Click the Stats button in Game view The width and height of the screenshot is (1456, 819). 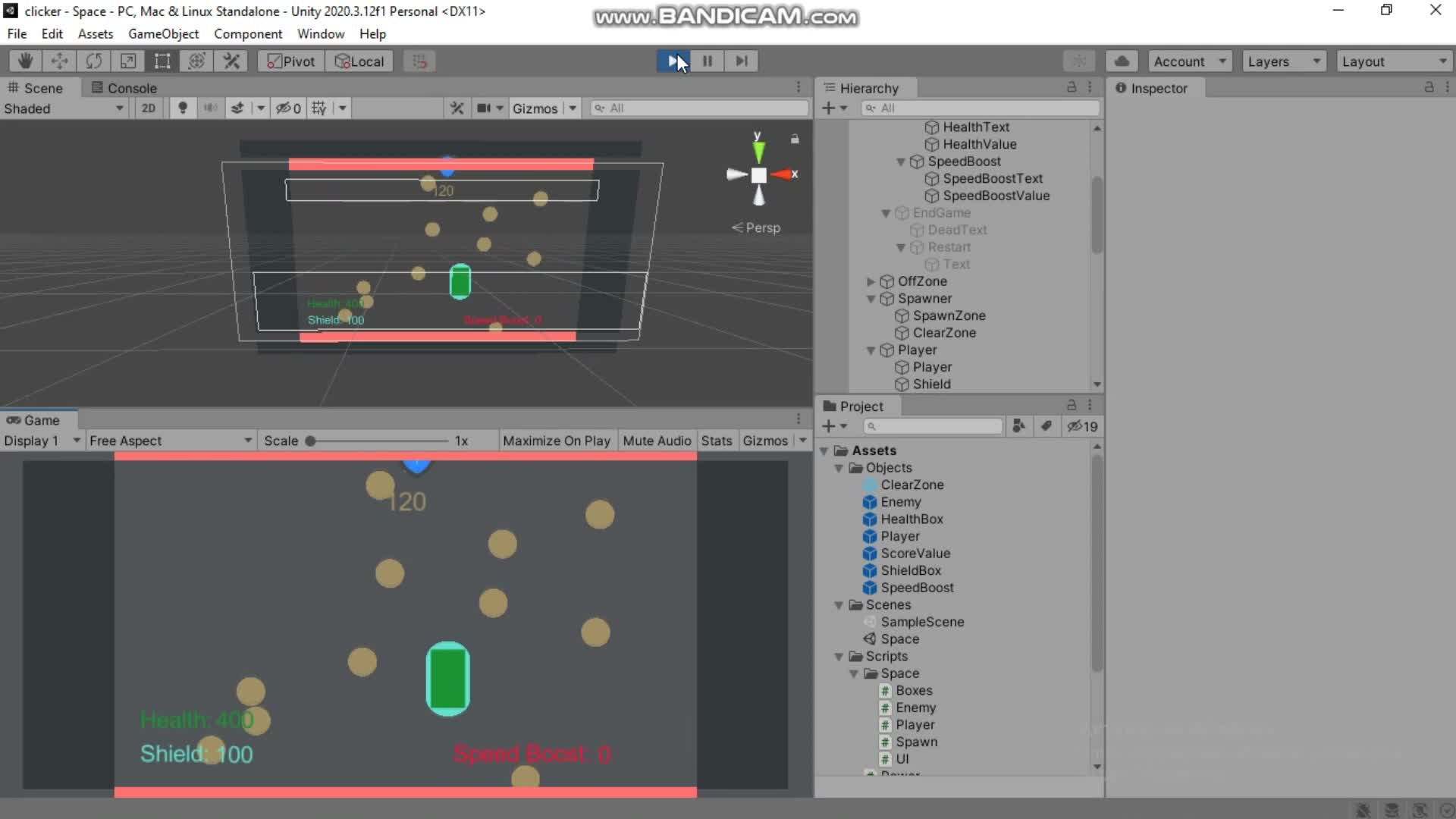(716, 441)
